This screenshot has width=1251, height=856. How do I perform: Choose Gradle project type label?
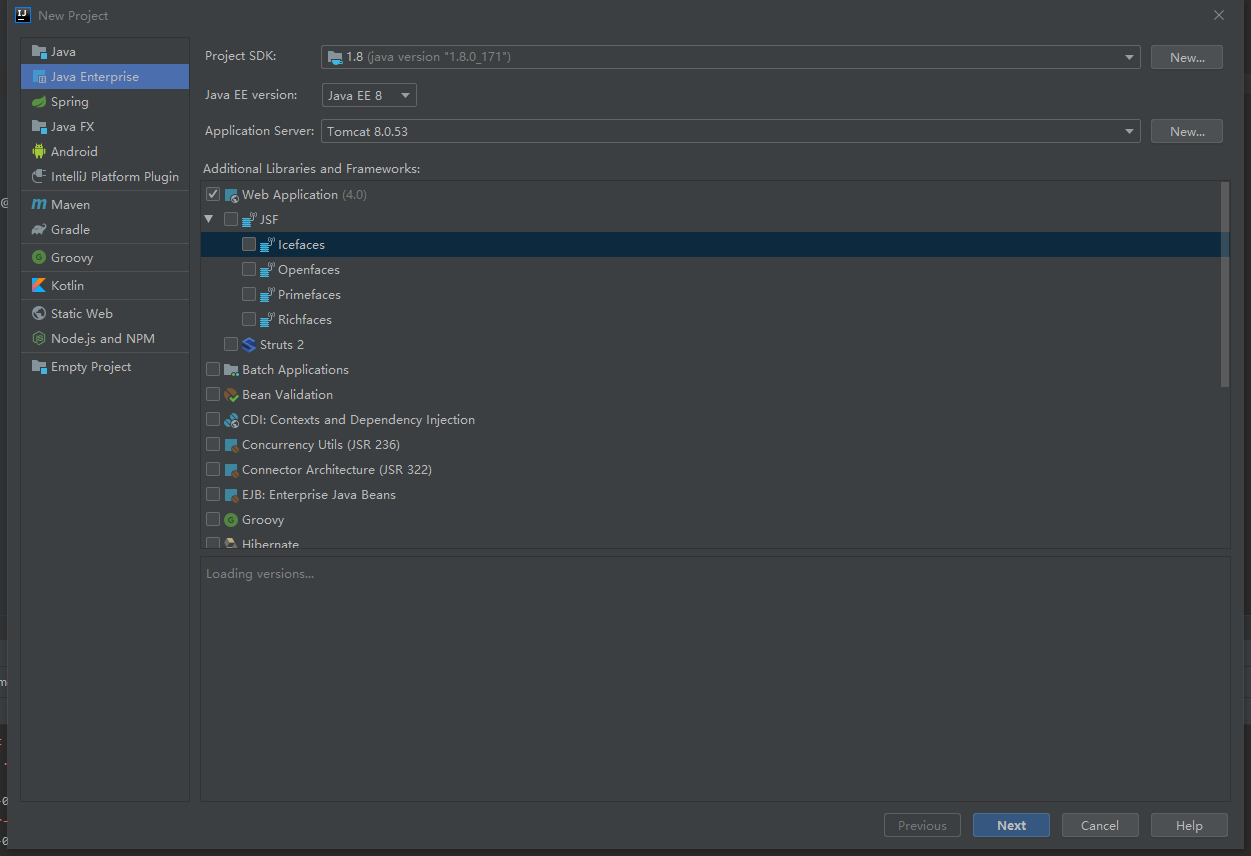click(71, 230)
